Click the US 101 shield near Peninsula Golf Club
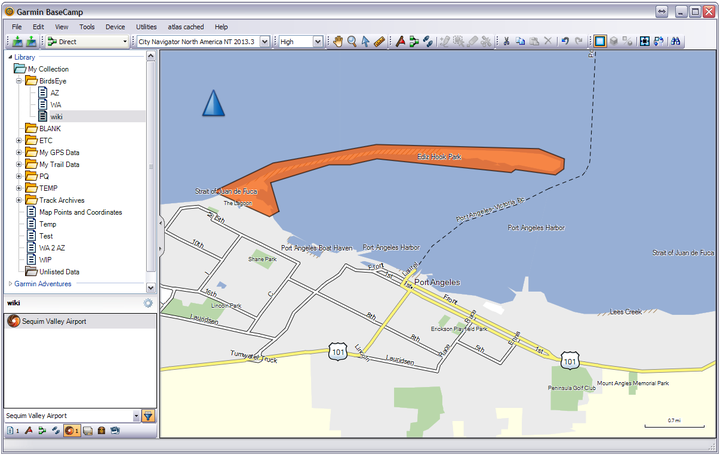The image size is (720, 455). [570, 361]
